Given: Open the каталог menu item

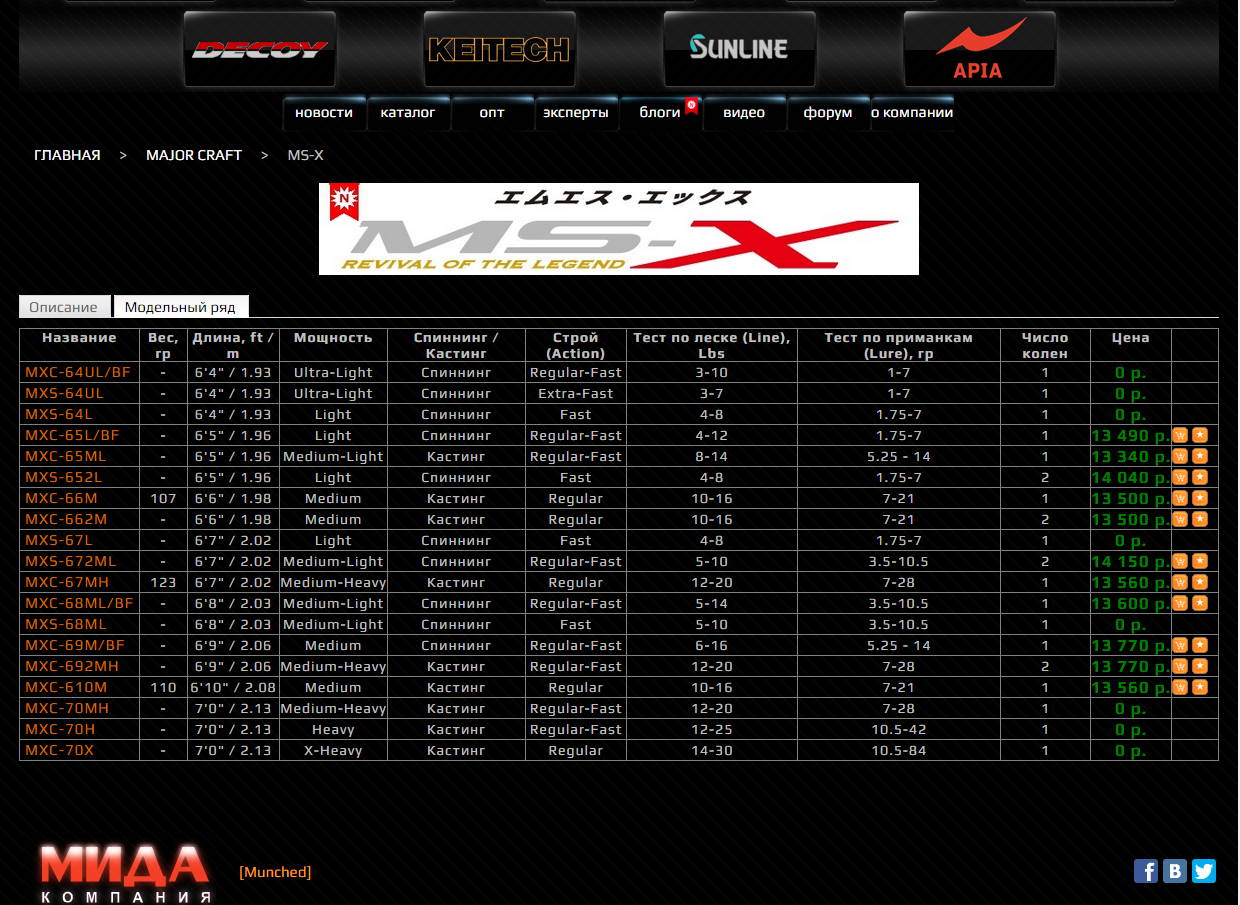Looking at the screenshot, I should [x=408, y=113].
